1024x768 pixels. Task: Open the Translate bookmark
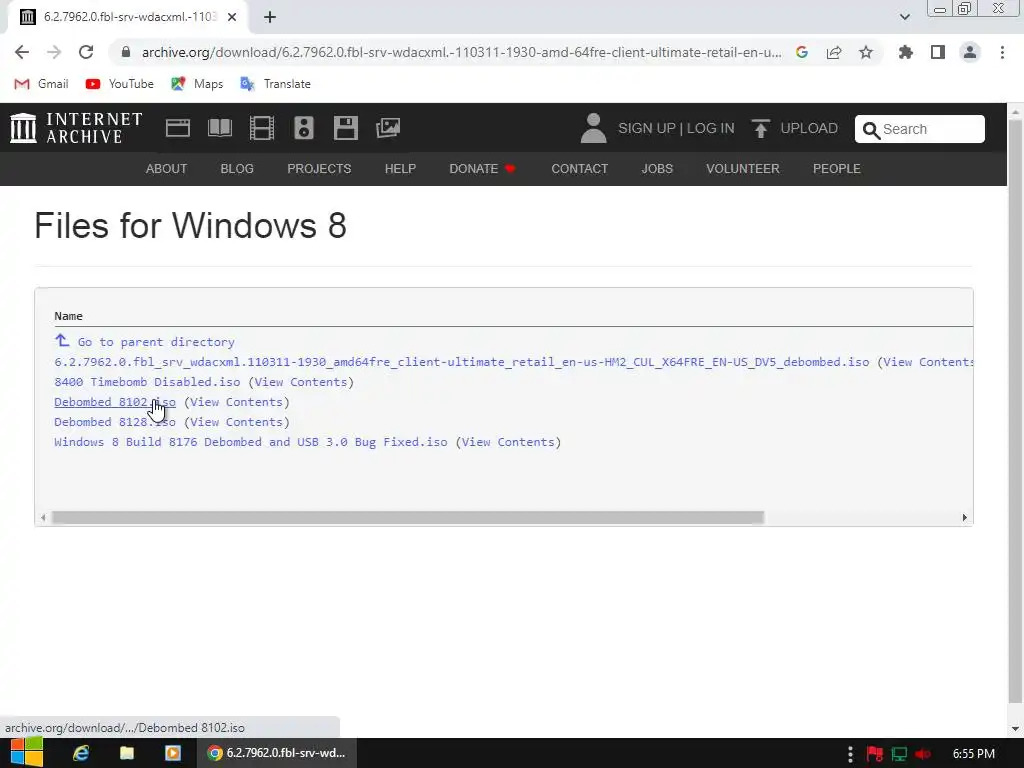[x=276, y=84]
